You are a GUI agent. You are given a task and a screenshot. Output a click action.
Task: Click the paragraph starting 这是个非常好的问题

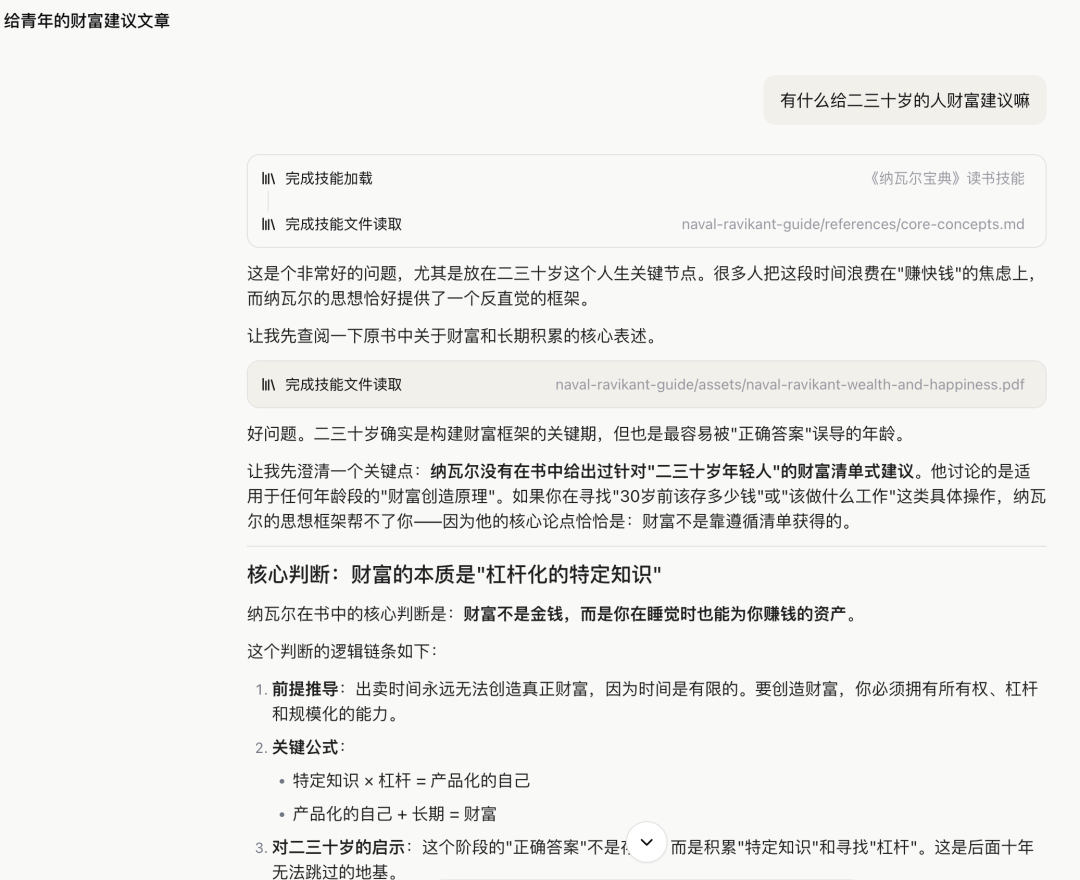(x=643, y=286)
